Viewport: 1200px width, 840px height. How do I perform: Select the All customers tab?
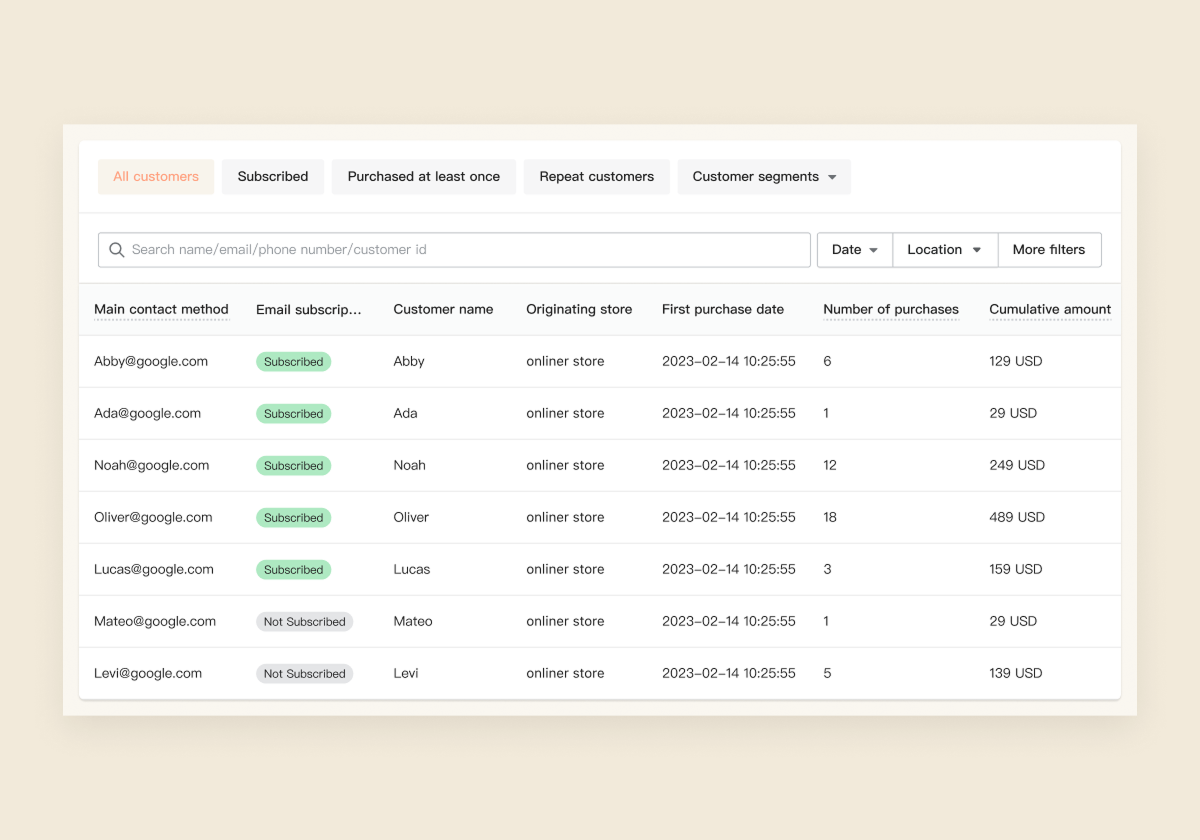click(x=156, y=177)
